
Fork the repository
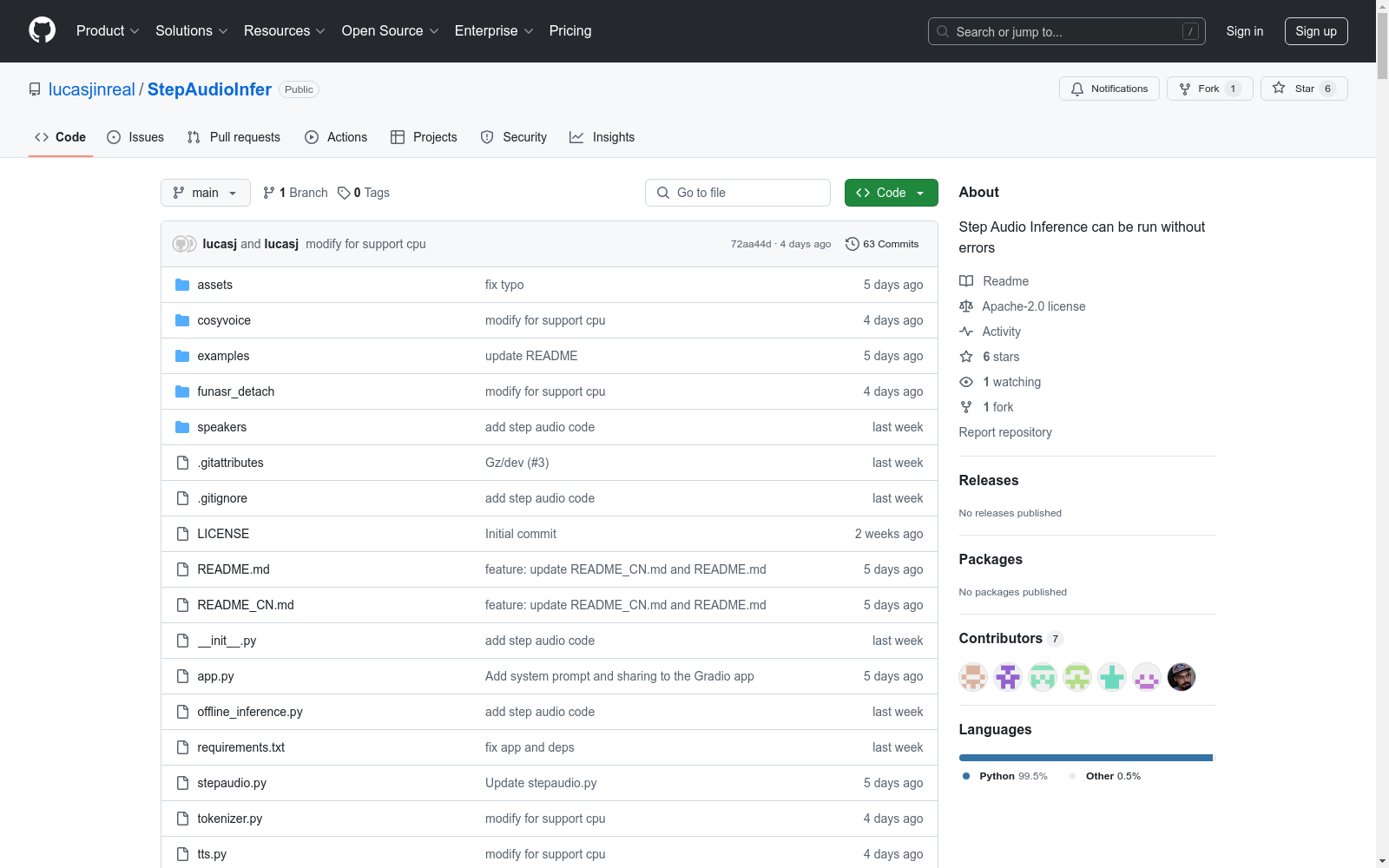click(1208, 89)
